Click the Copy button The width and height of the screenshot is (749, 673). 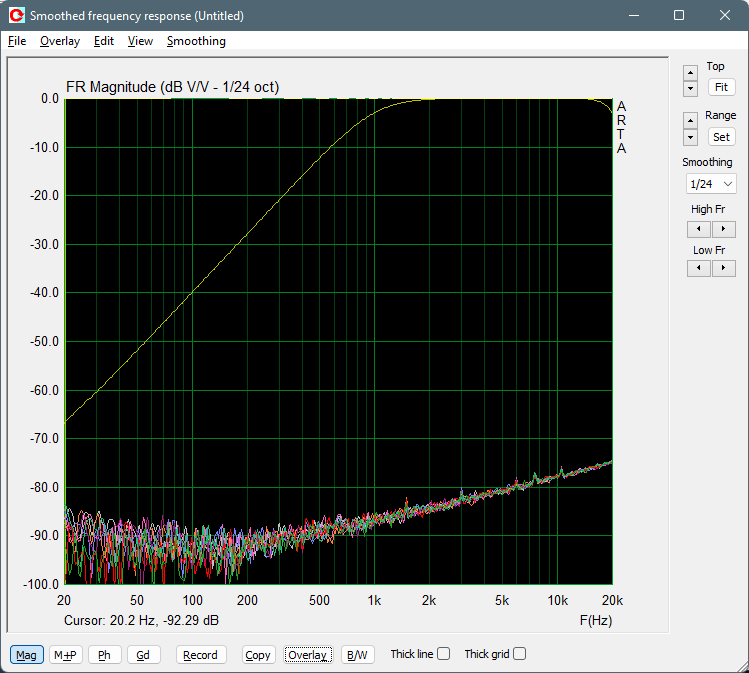(258, 655)
